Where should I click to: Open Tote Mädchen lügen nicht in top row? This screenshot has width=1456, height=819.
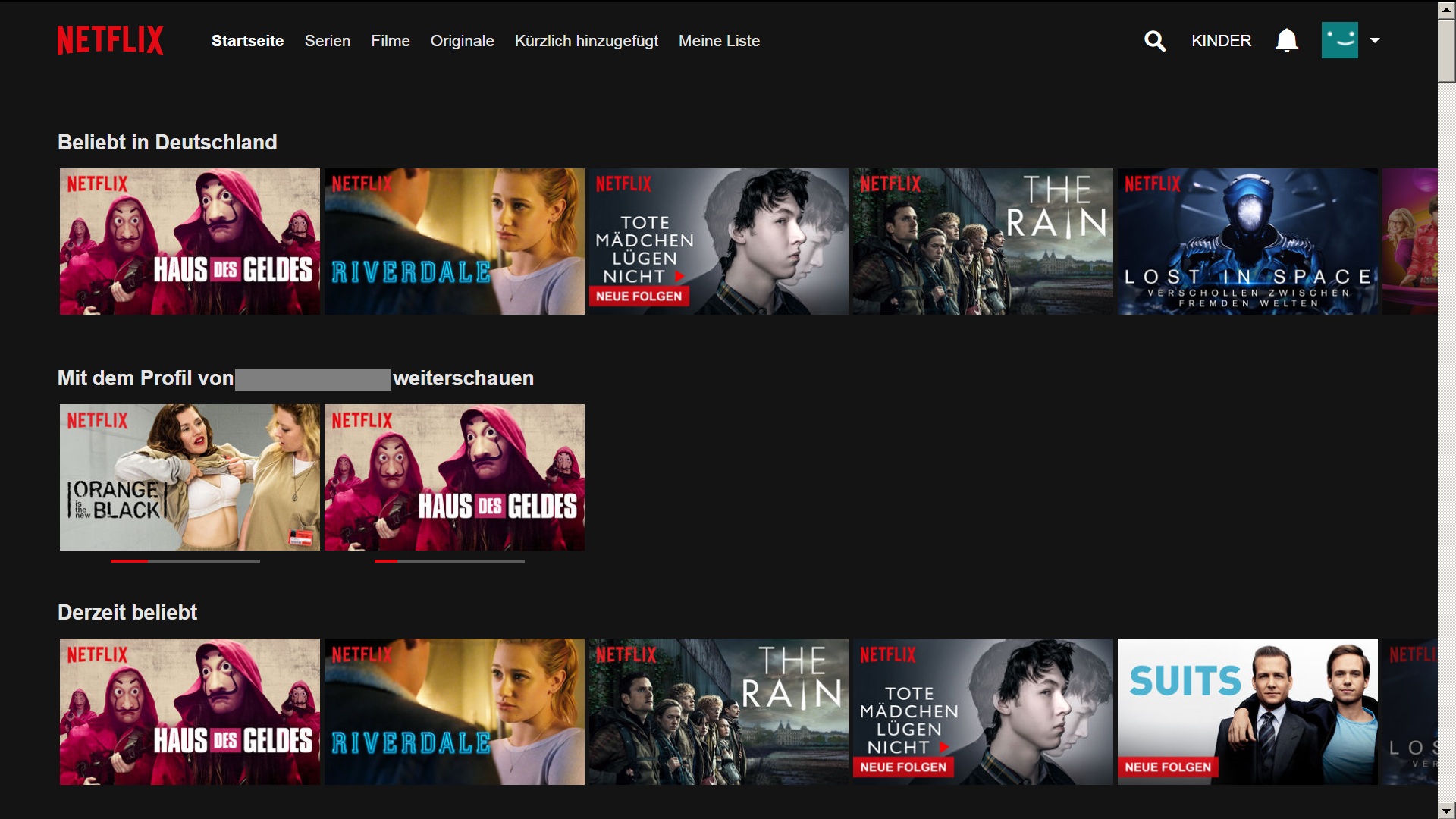[718, 241]
